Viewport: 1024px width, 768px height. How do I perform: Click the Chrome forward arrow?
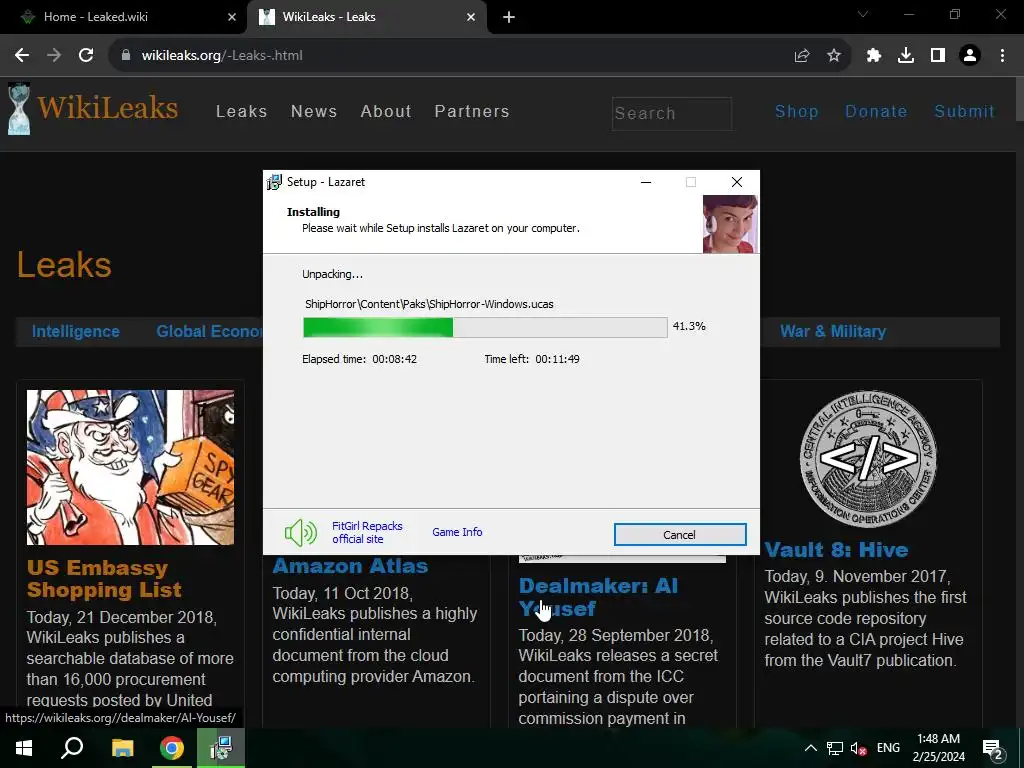(54, 56)
